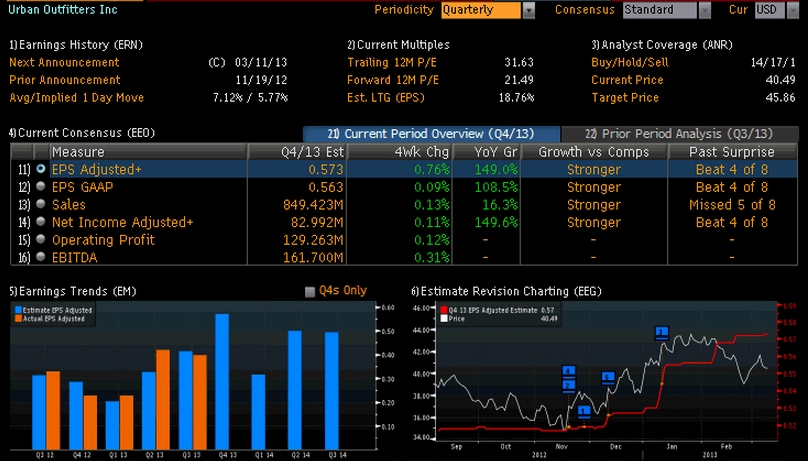Click the EBITDA estimate value 161.700M
The image size is (808, 461).
click(313, 257)
